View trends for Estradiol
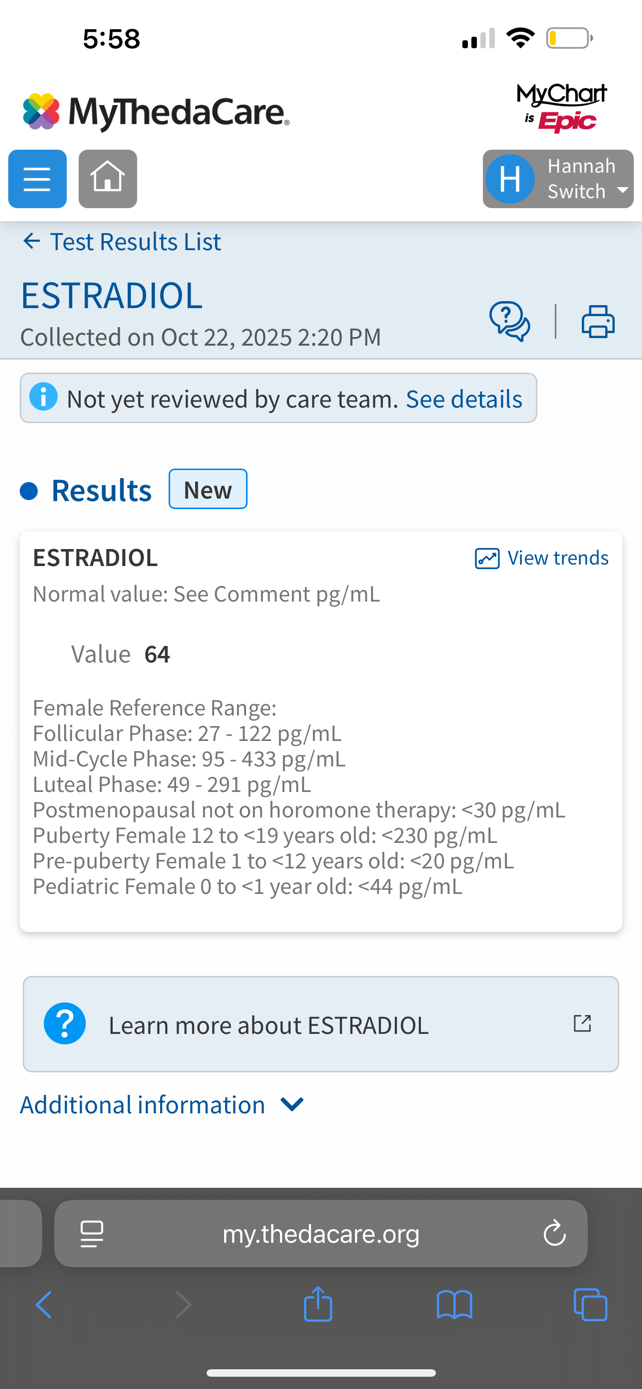 tap(542, 558)
